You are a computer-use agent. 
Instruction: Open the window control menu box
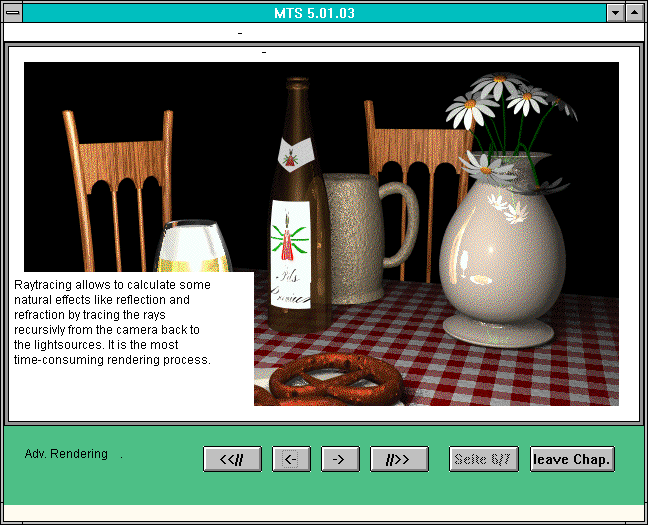[x=12, y=13]
